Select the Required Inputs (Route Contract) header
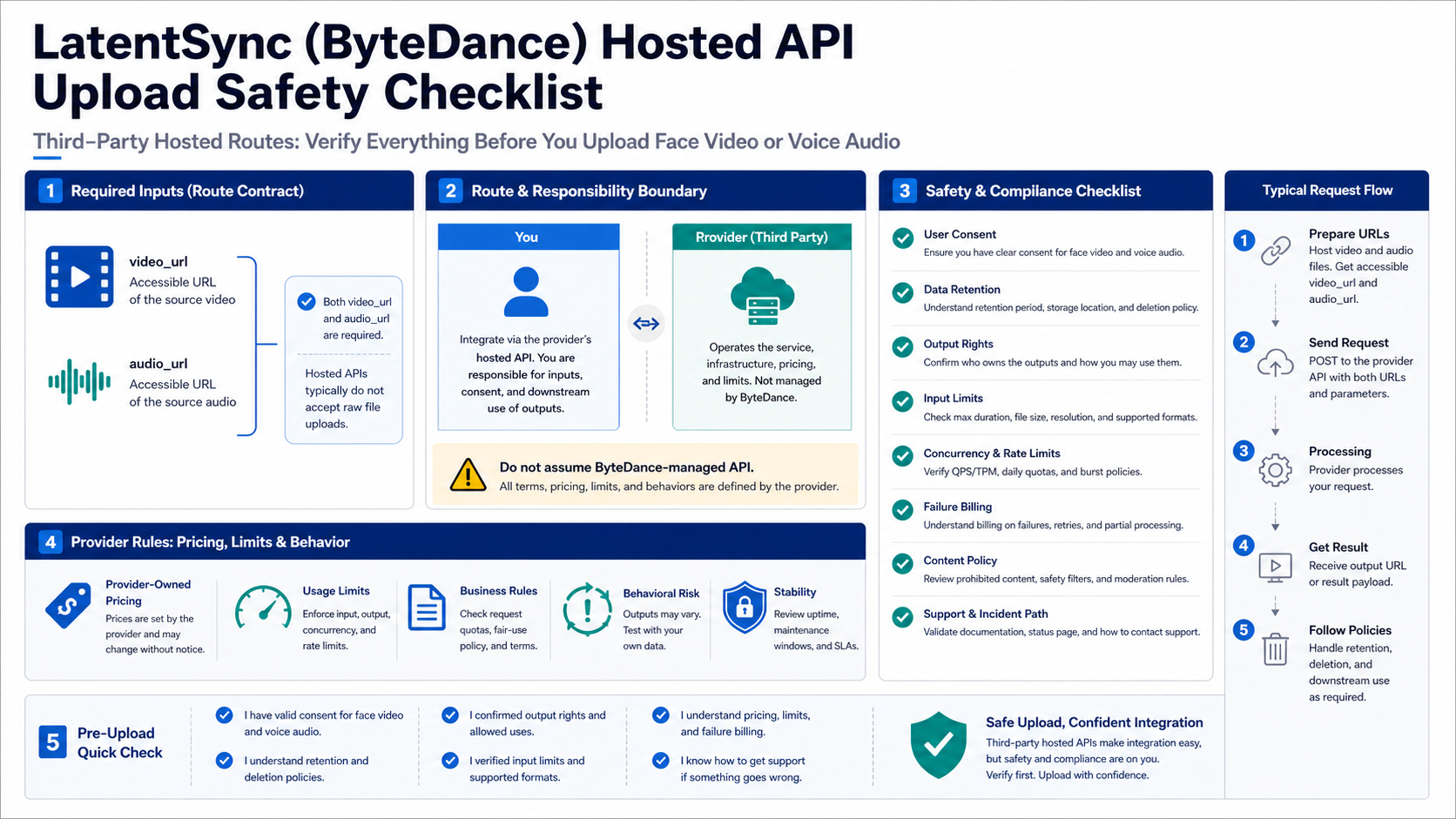1456x819 pixels. [x=219, y=191]
